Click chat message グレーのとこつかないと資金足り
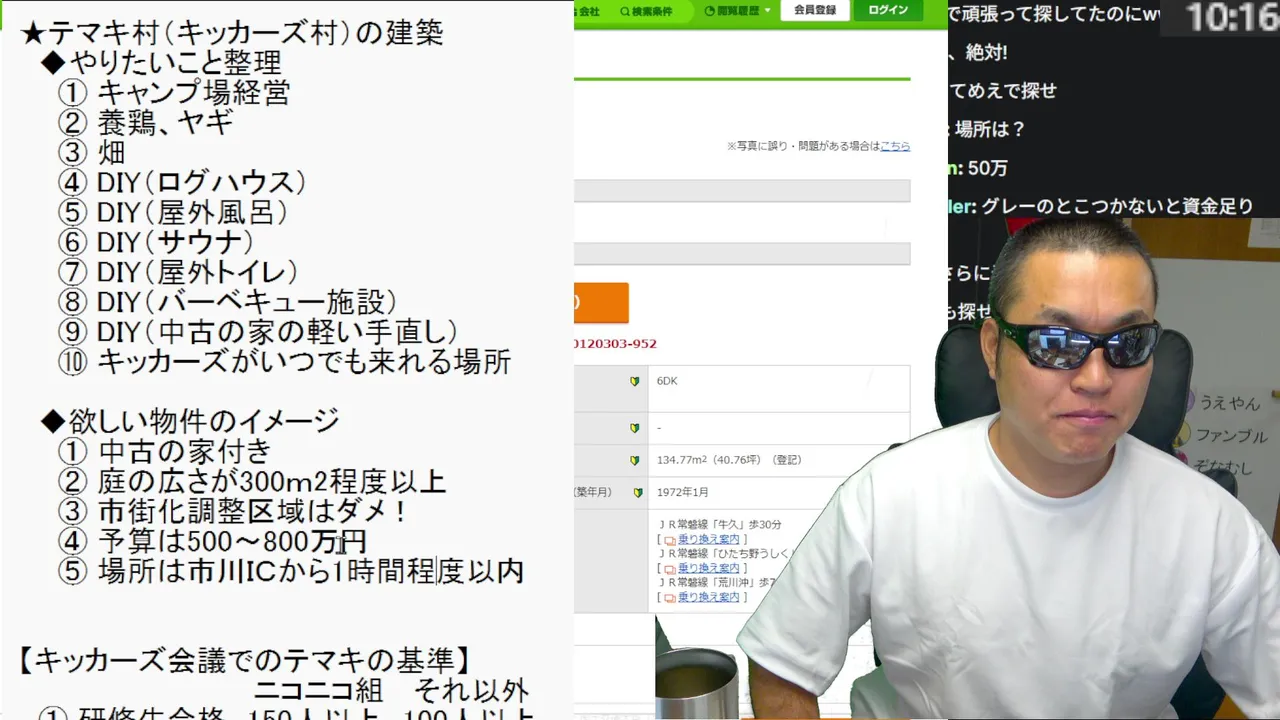Viewport: 1280px width, 720px height. [1117, 206]
